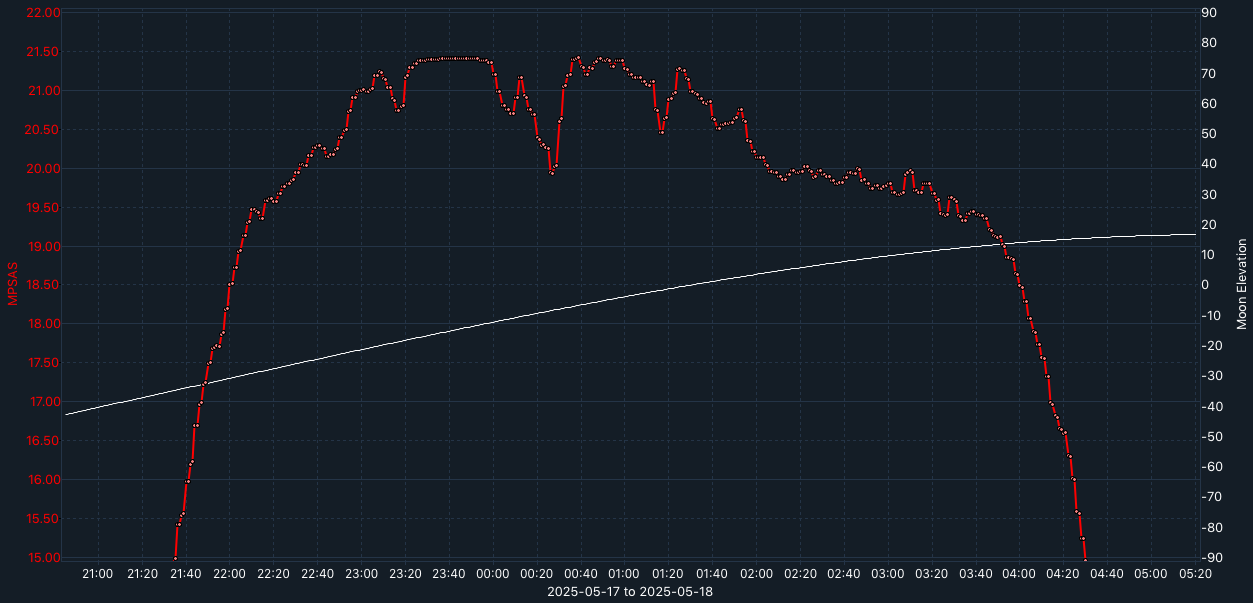Click the date range label 2025-05-17 to 2025-05-18
Screen dimensions: 1253x603
click(630, 592)
